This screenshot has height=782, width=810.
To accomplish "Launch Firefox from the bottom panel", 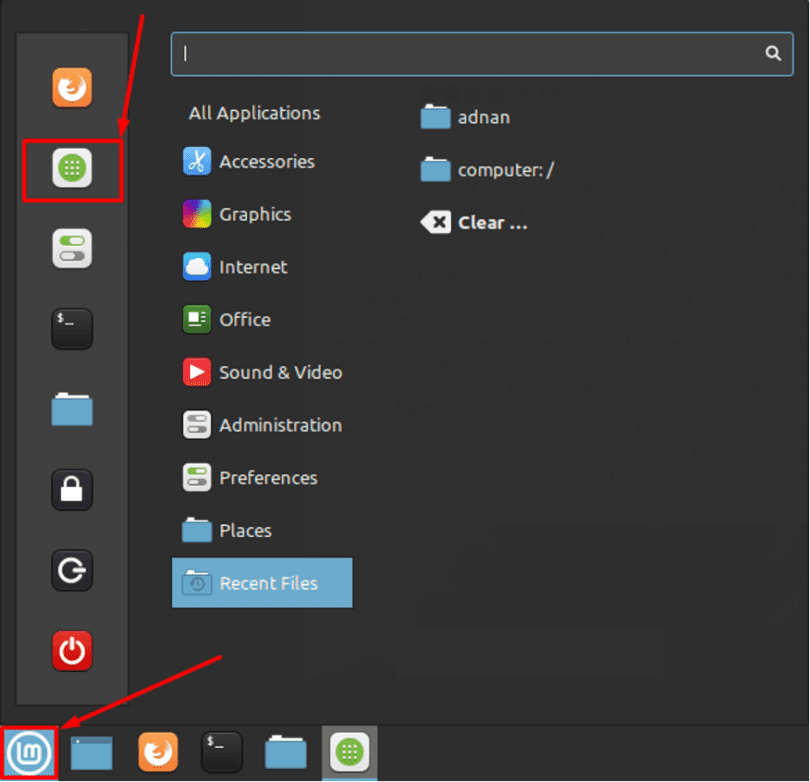I will [158, 752].
